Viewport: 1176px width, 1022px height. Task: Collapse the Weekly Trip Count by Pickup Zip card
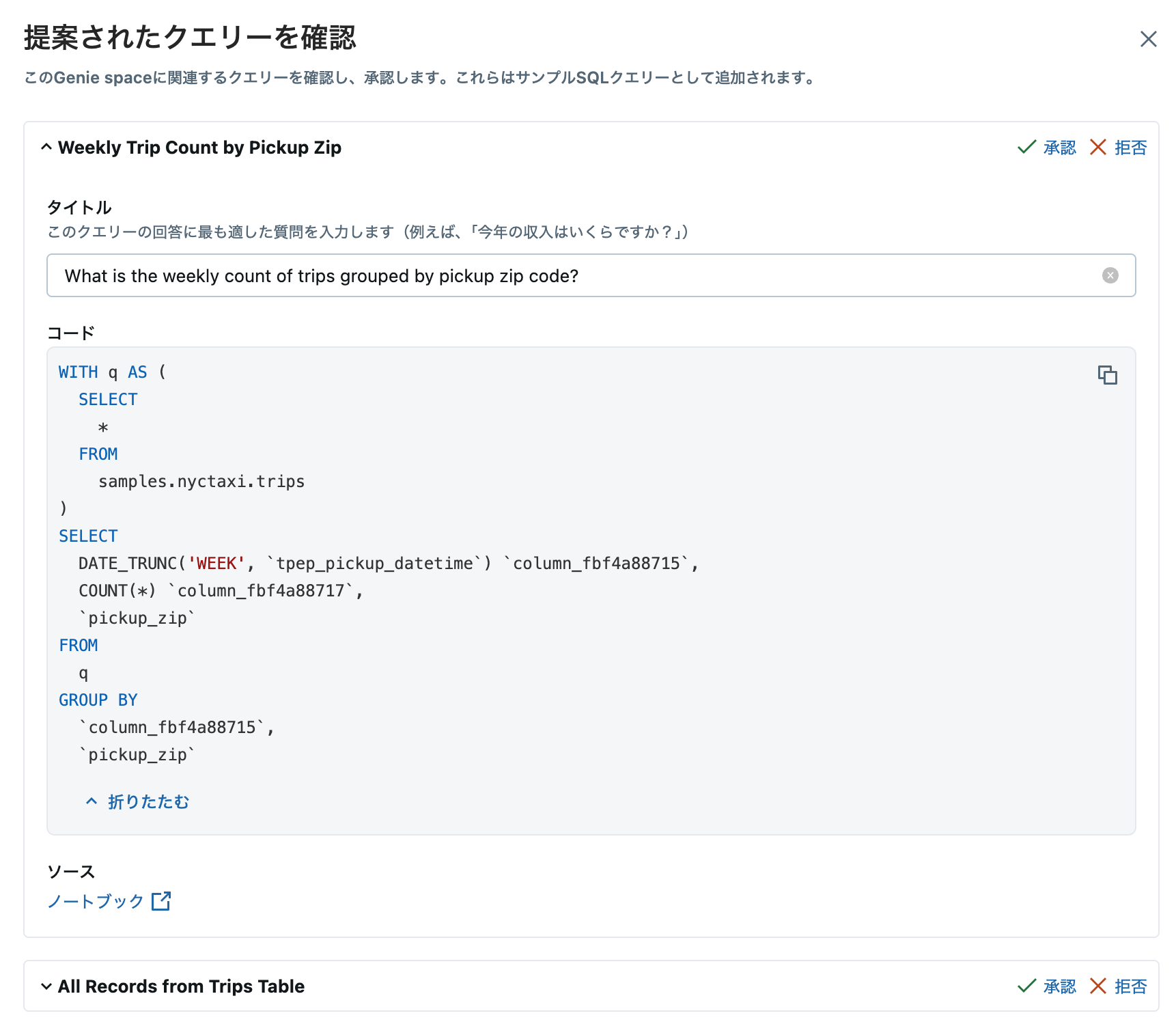(x=46, y=146)
